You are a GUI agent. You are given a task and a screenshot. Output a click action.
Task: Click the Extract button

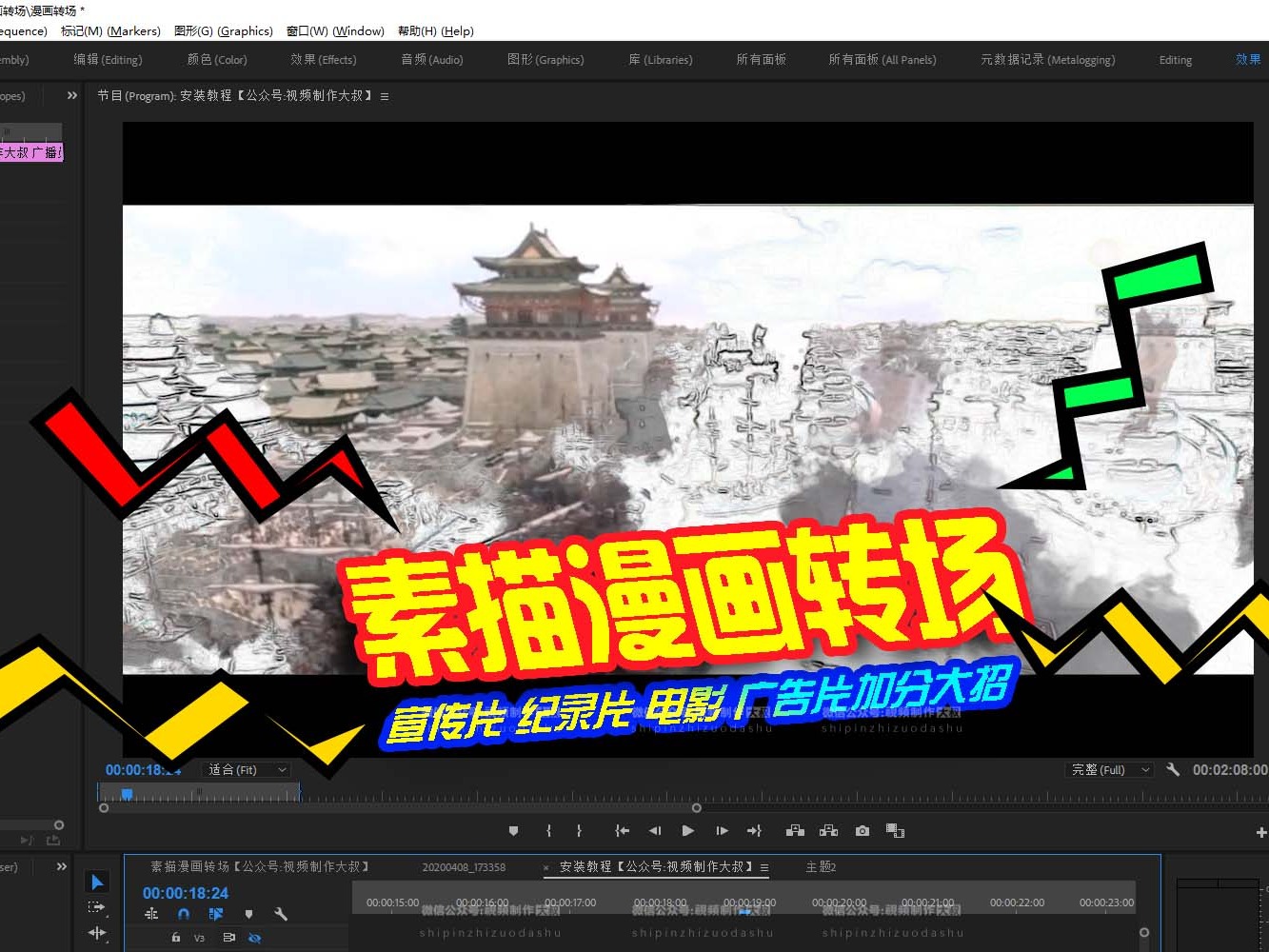(x=828, y=831)
